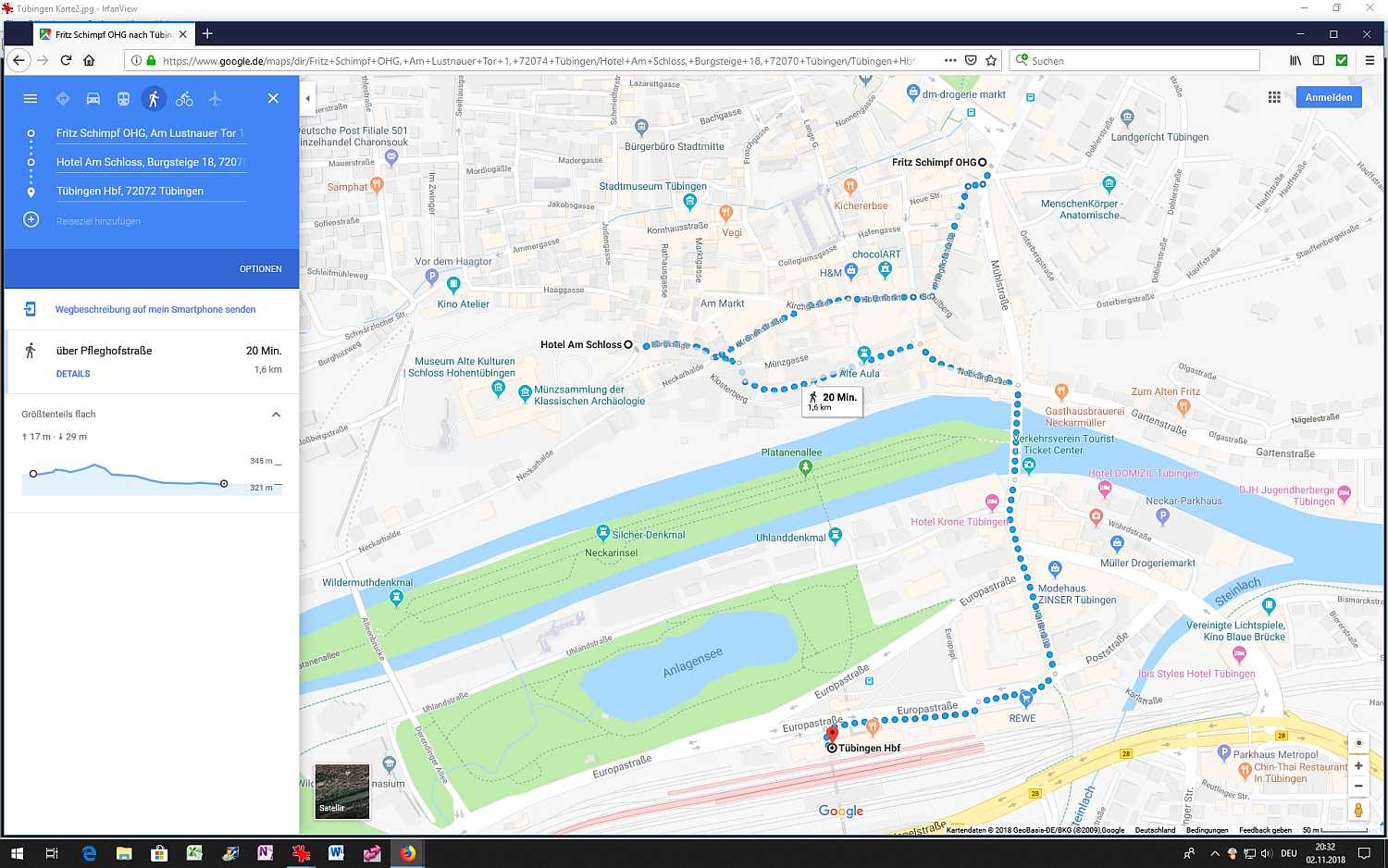Switch to flight travel mode icon
The image size is (1388, 868).
[215, 98]
